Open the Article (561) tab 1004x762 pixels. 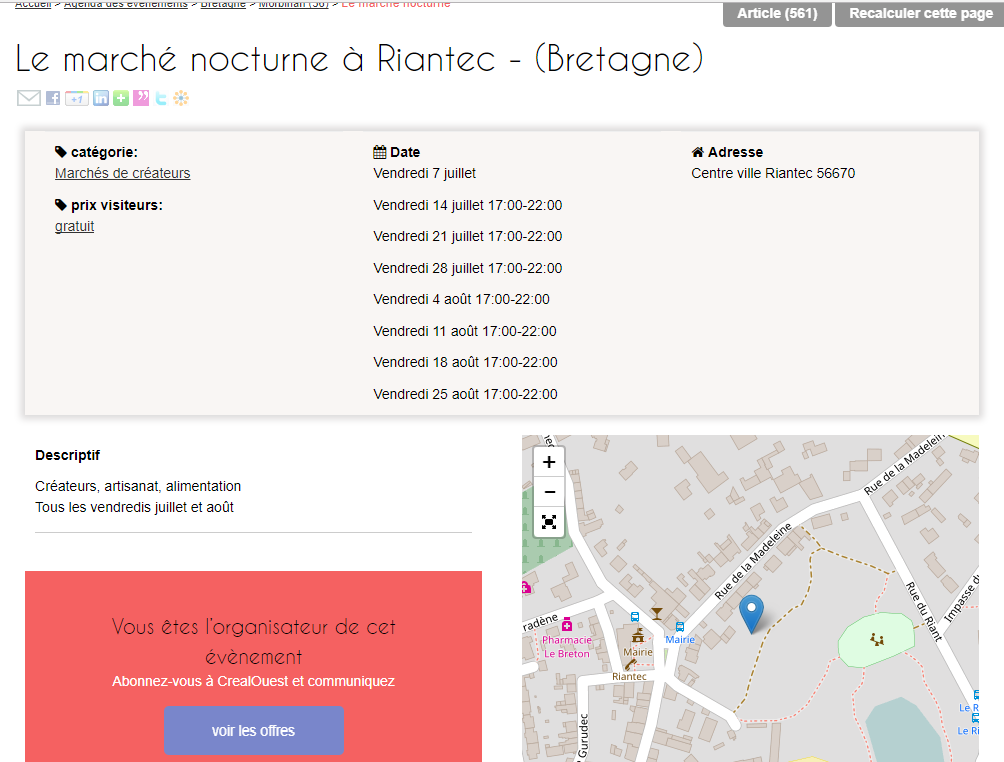[777, 14]
